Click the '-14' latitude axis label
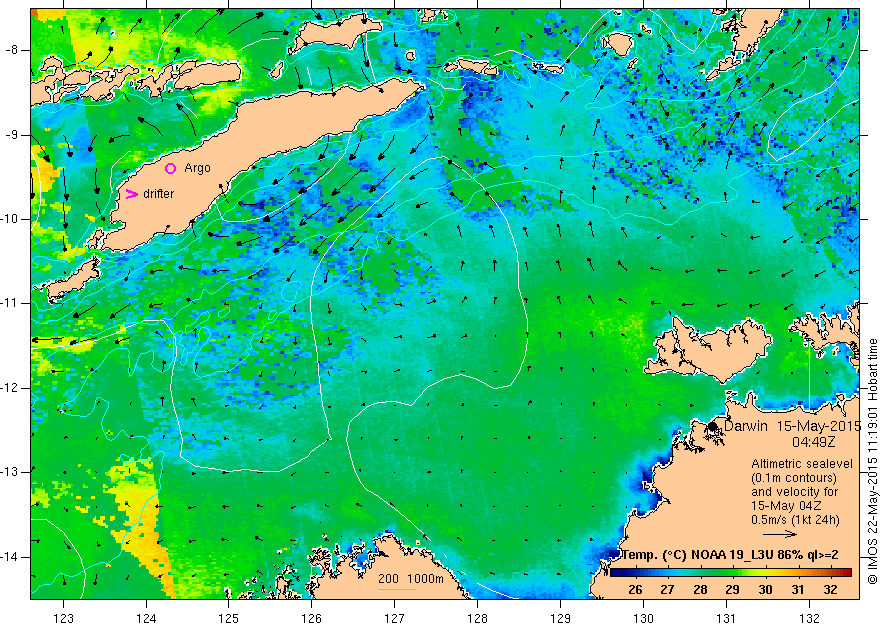Image resolution: width=880 pixels, height=630 pixels. pos(9,557)
